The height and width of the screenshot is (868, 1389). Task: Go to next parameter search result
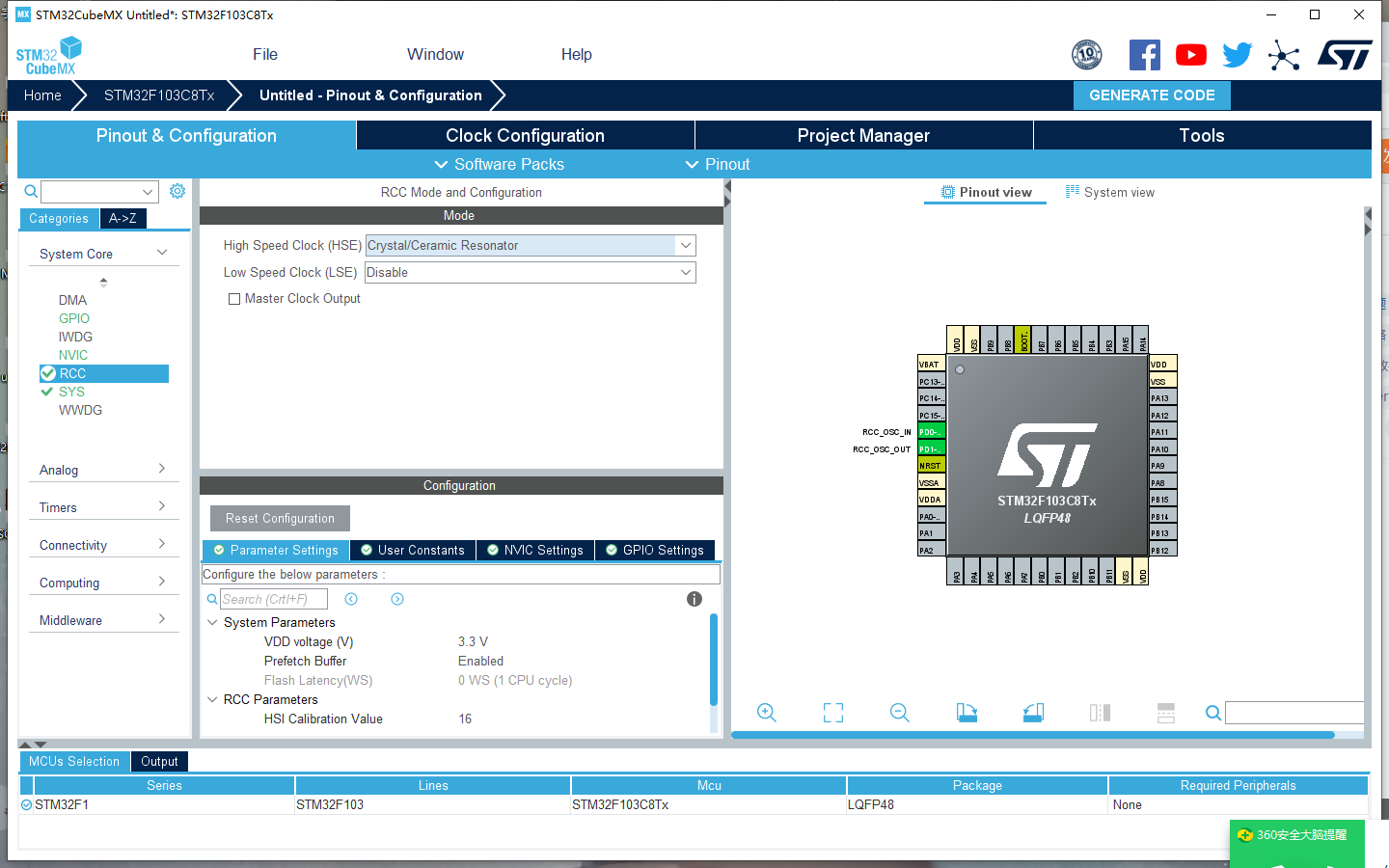(397, 599)
